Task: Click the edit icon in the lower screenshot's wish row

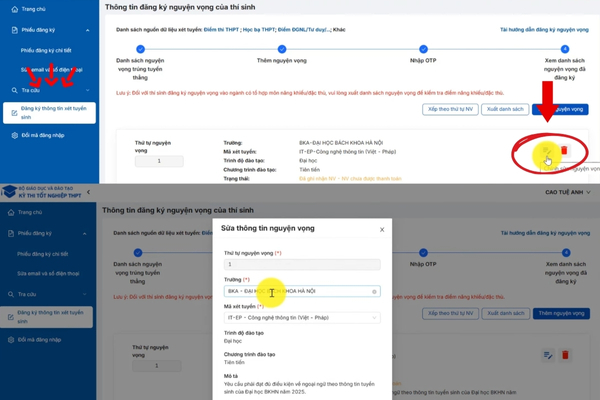Action: (x=547, y=355)
